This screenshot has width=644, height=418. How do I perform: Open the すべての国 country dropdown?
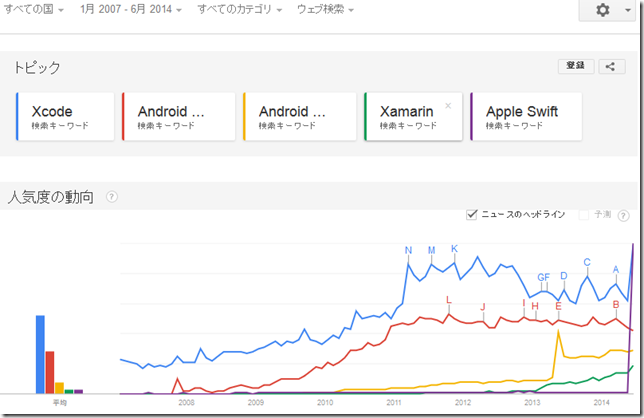[34, 9]
